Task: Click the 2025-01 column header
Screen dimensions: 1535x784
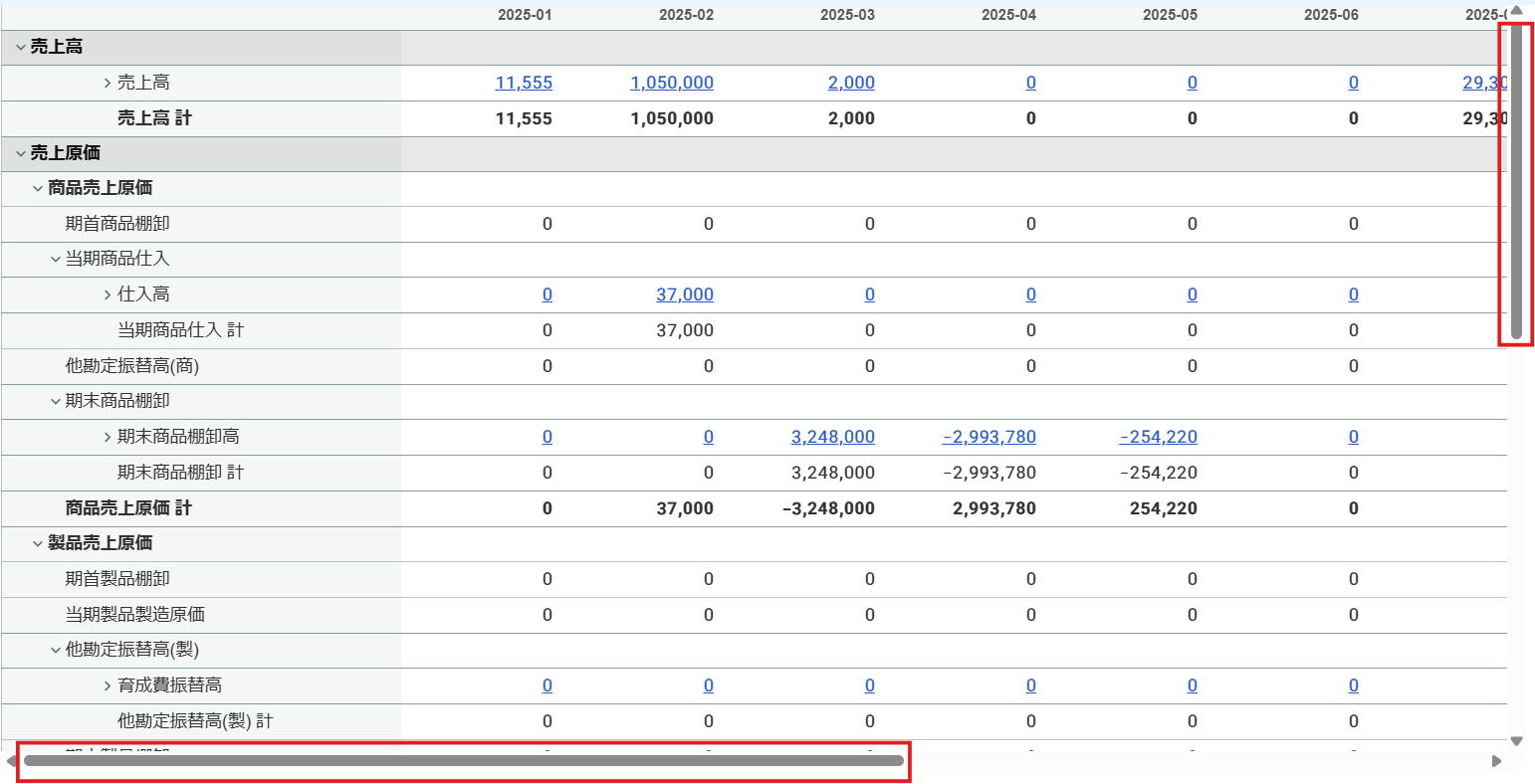Action: (x=525, y=15)
